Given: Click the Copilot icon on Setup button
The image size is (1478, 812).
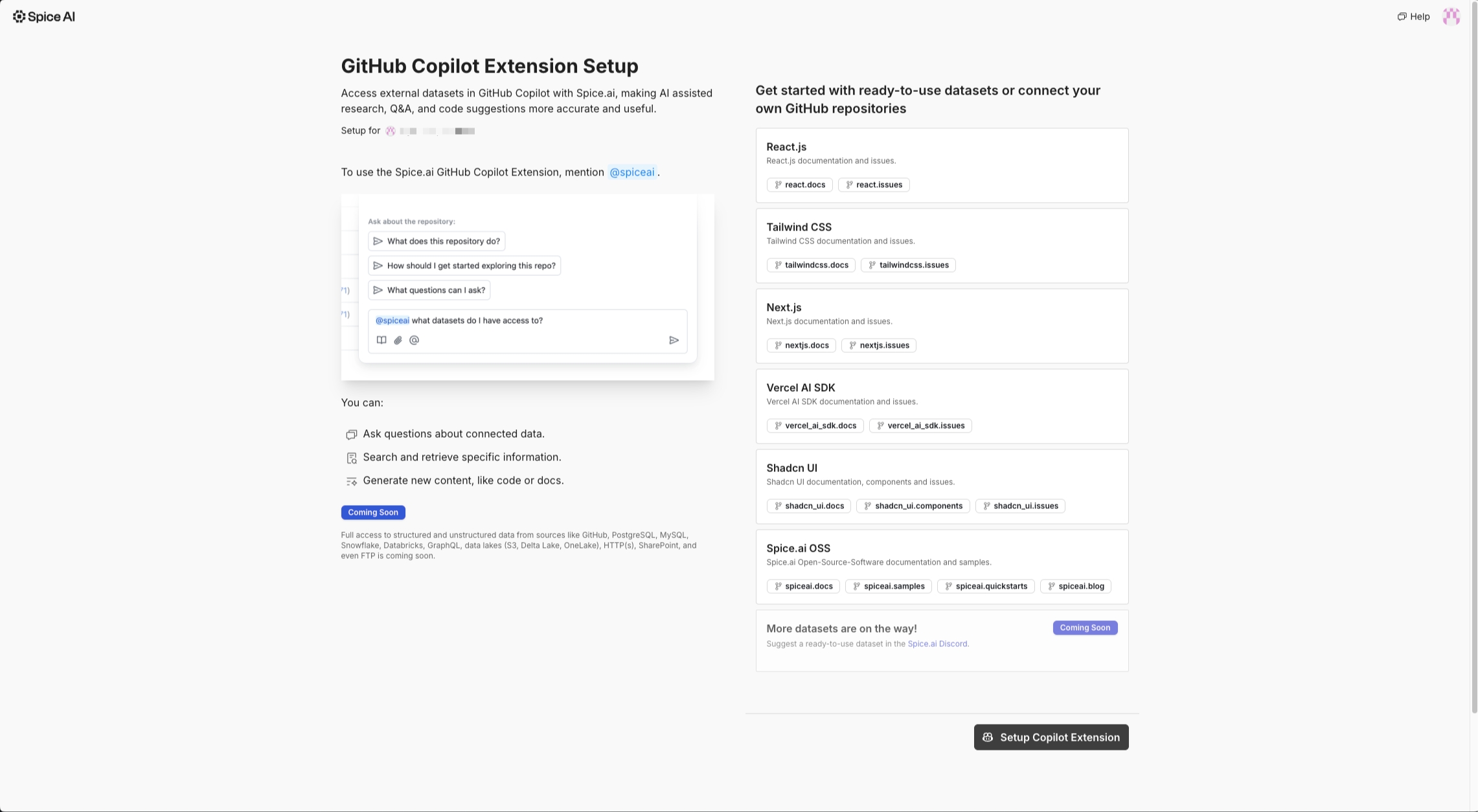Looking at the screenshot, I should 988,738.
